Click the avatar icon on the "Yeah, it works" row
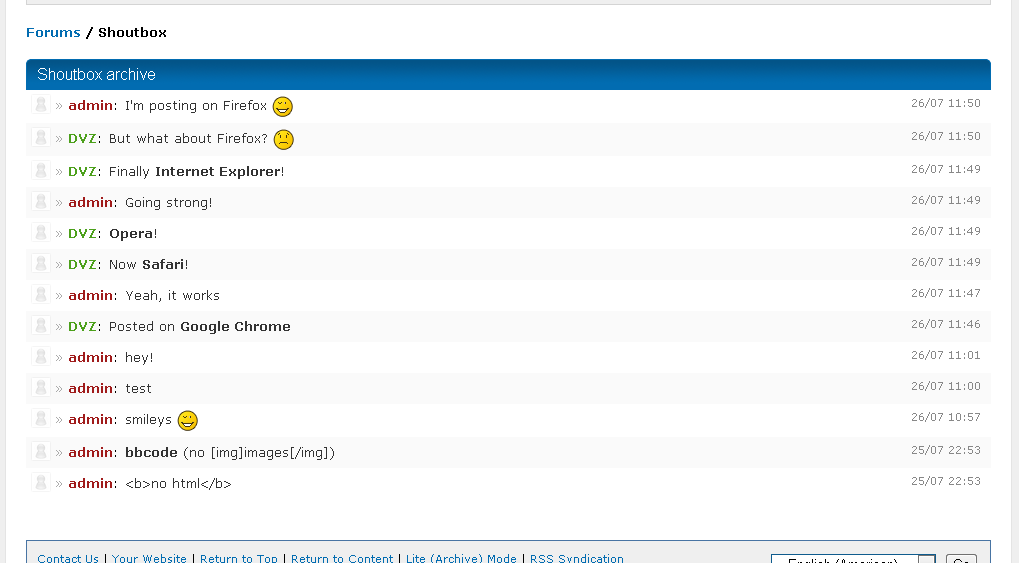 click(x=40, y=295)
